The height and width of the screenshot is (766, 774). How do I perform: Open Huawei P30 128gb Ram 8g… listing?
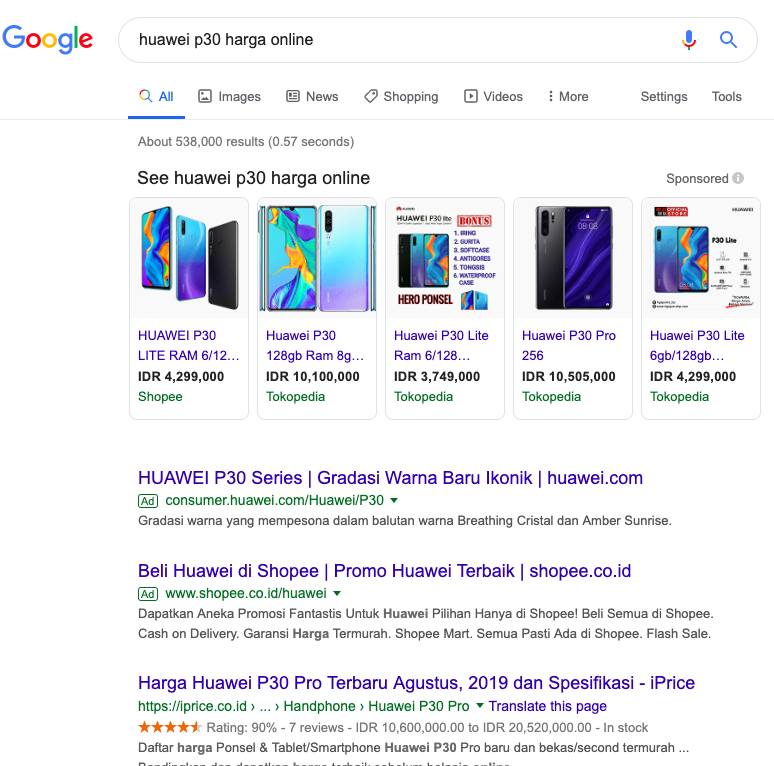click(315, 345)
